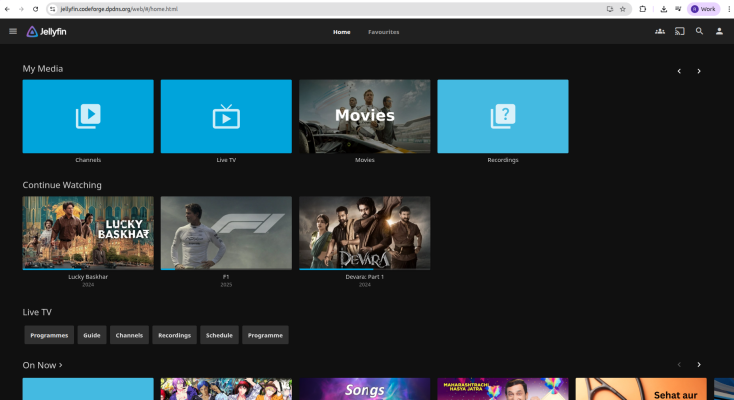Open the Programme button in Live TV

(x=265, y=335)
